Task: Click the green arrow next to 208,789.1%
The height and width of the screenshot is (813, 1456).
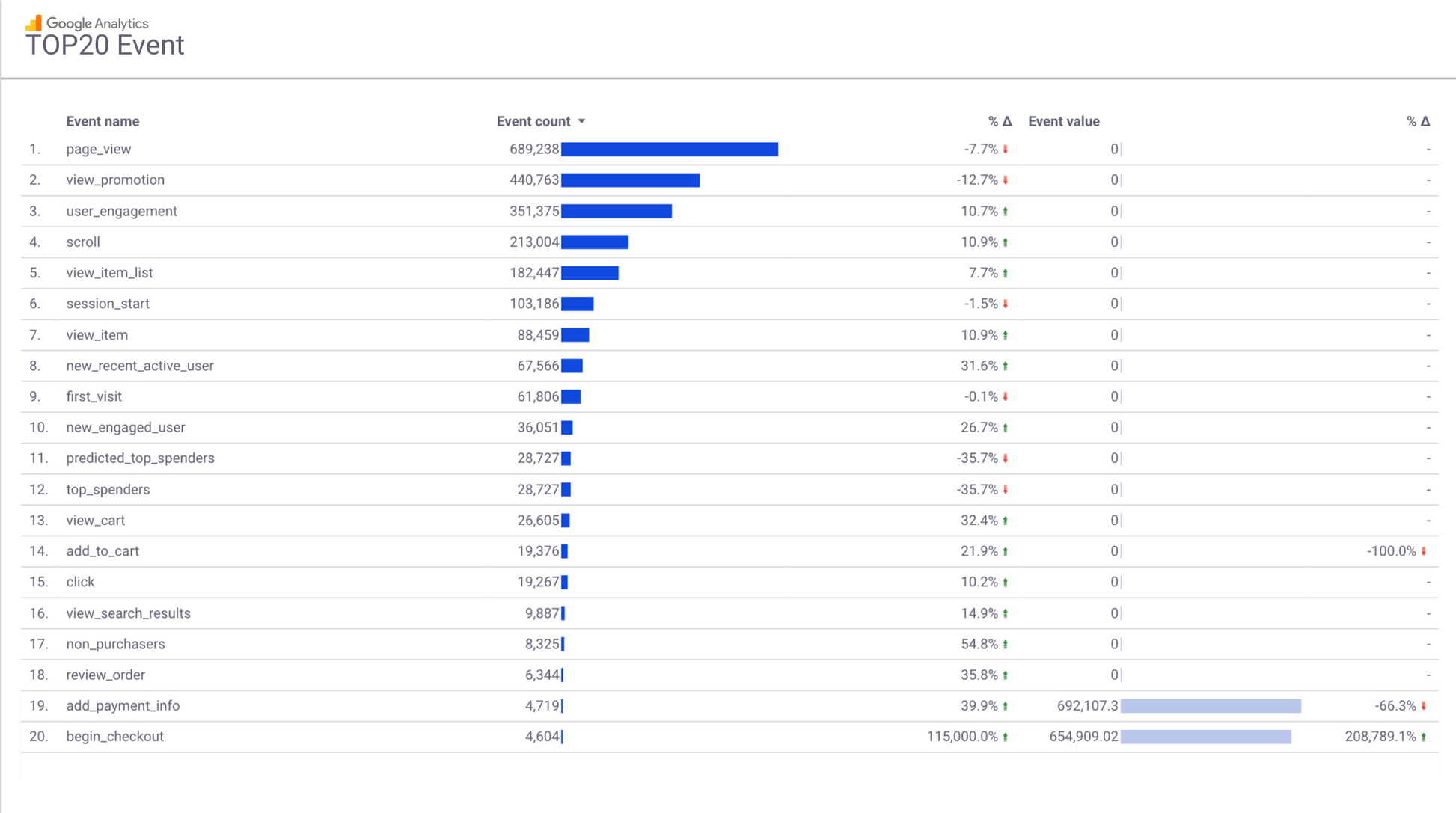Action: 1423,737
